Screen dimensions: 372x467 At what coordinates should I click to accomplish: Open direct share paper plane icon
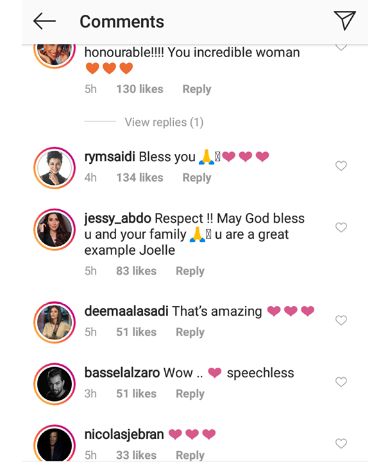[345, 20]
